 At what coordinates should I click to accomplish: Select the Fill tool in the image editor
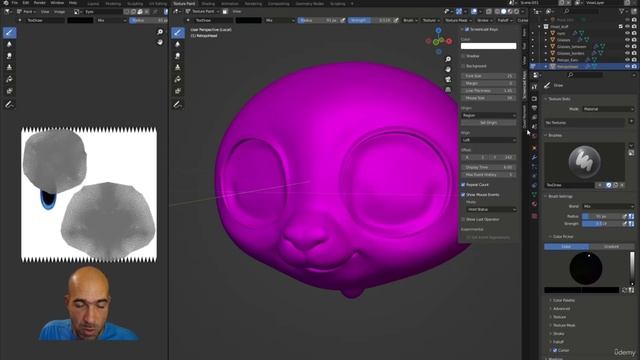(x=9, y=79)
